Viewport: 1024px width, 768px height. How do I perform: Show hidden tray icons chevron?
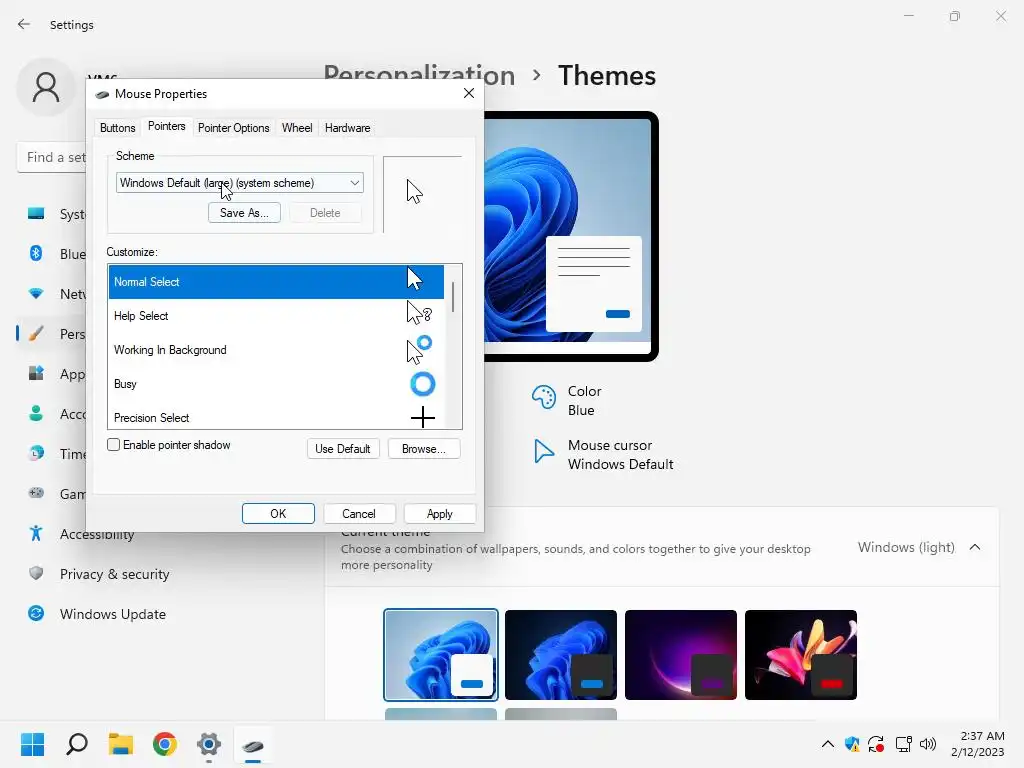[827, 744]
